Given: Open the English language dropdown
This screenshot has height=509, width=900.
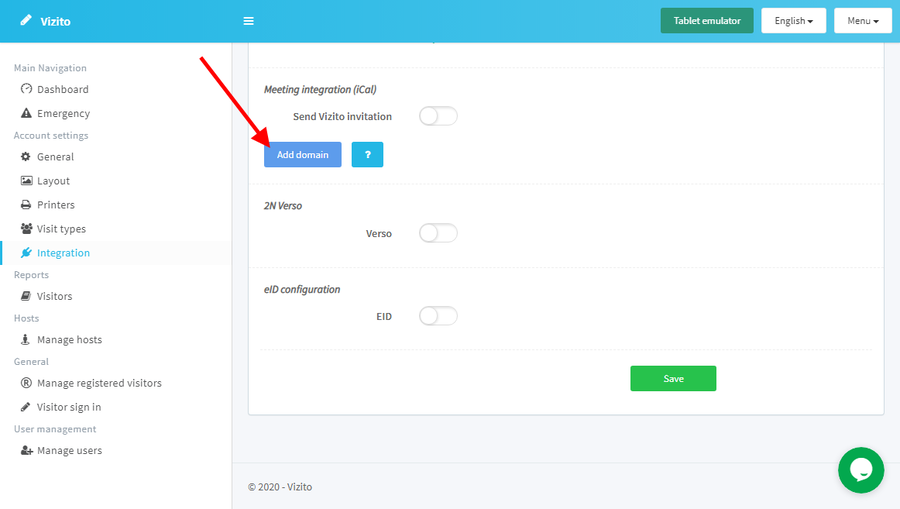Looking at the screenshot, I should click(x=793, y=21).
